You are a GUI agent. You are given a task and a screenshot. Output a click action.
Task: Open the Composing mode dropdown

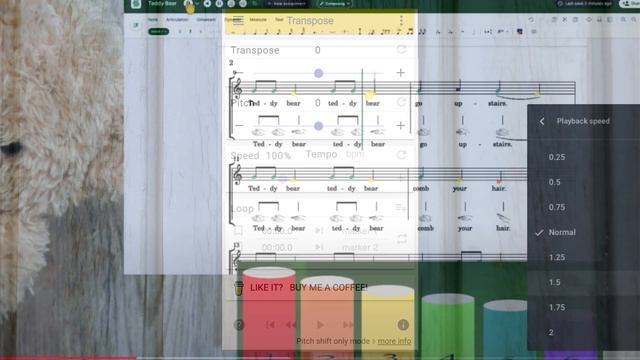pyautogui.click(x=335, y=4)
